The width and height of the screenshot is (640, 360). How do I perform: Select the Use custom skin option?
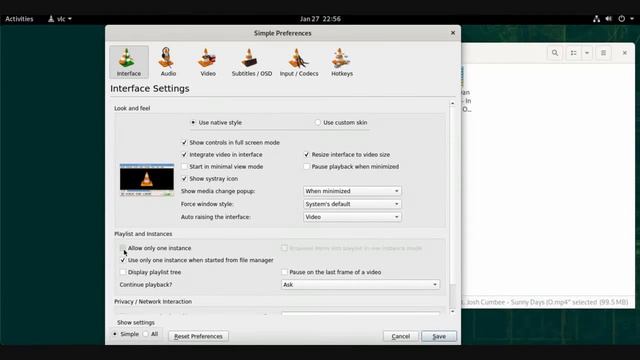[341, 122]
